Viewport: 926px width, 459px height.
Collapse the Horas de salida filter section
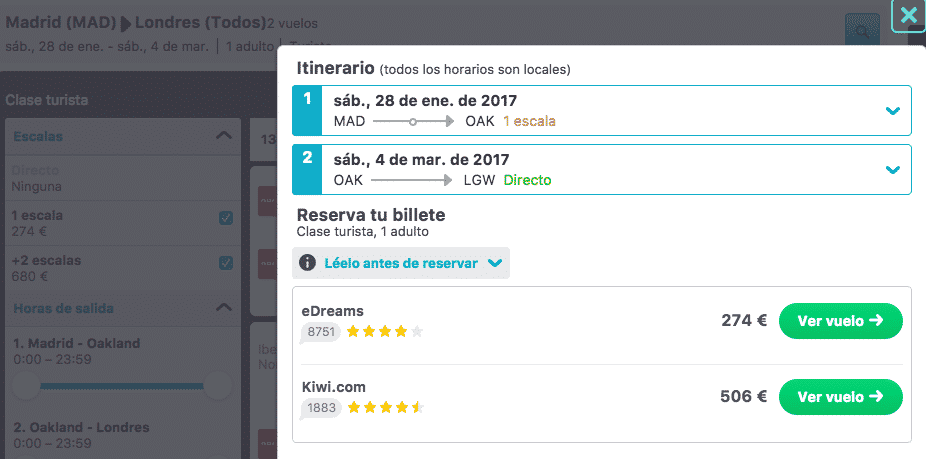point(223,307)
